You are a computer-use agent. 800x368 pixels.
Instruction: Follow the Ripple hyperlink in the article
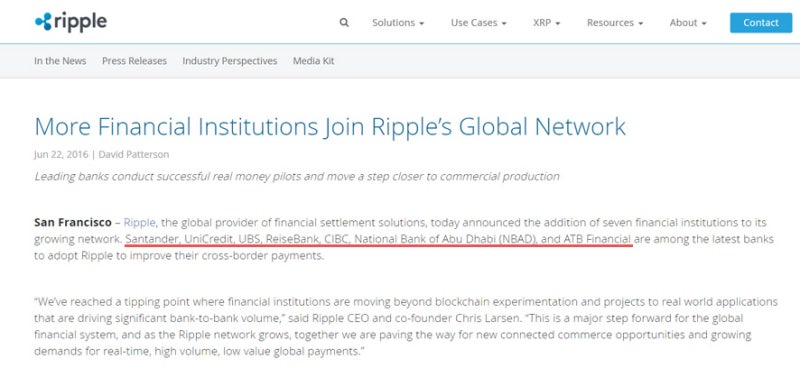[x=139, y=223]
